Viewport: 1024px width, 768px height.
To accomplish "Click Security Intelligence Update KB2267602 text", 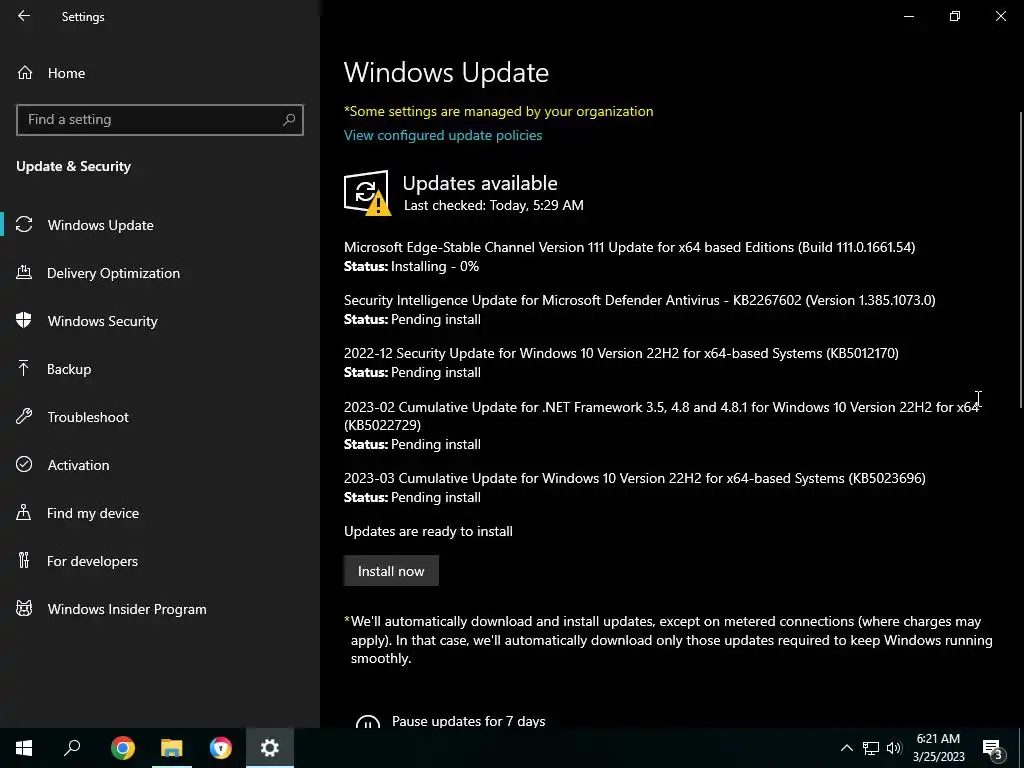I will (x=639, y=300).
